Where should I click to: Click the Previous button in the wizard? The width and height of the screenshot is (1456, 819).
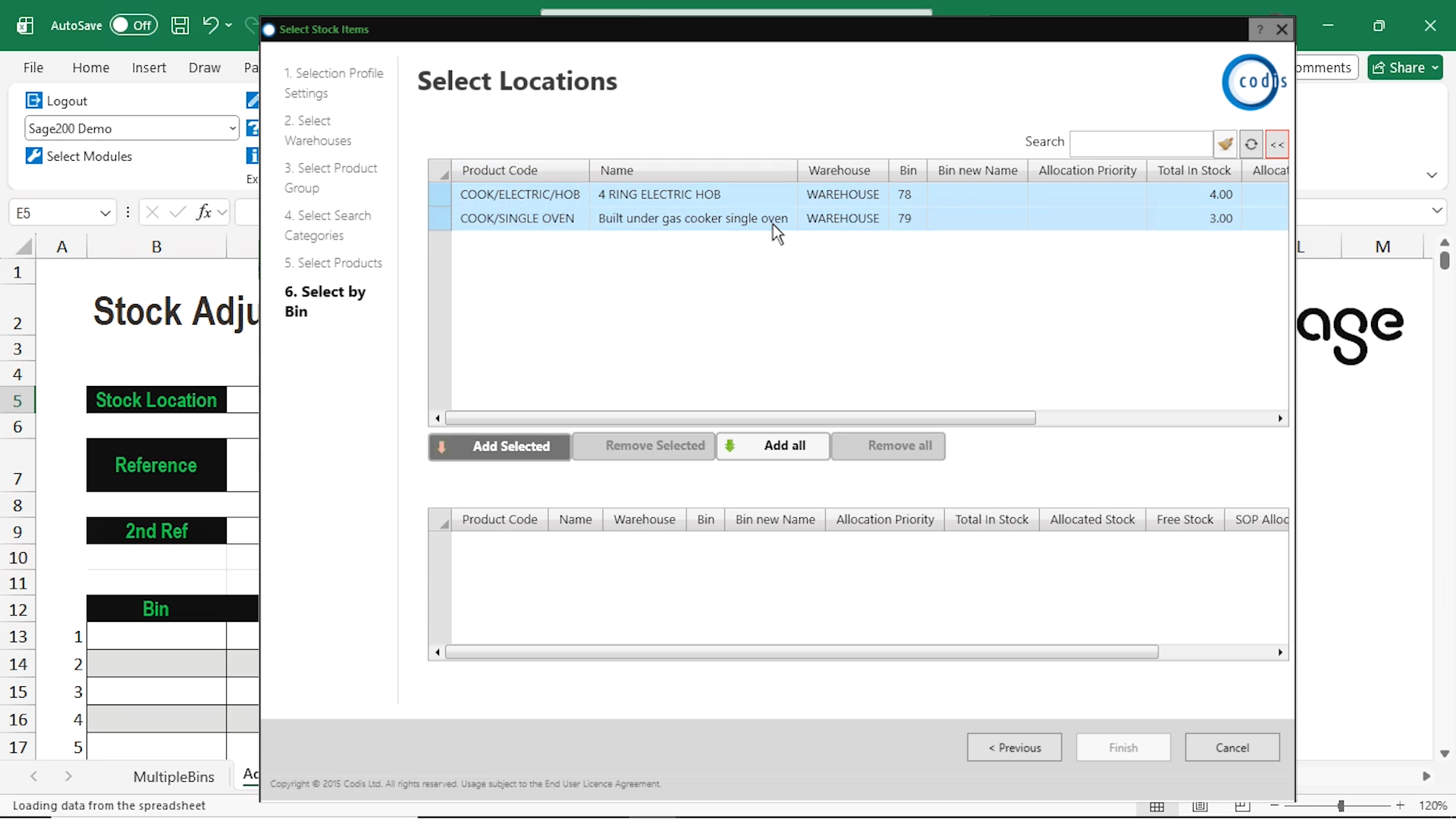[1014, 747]
